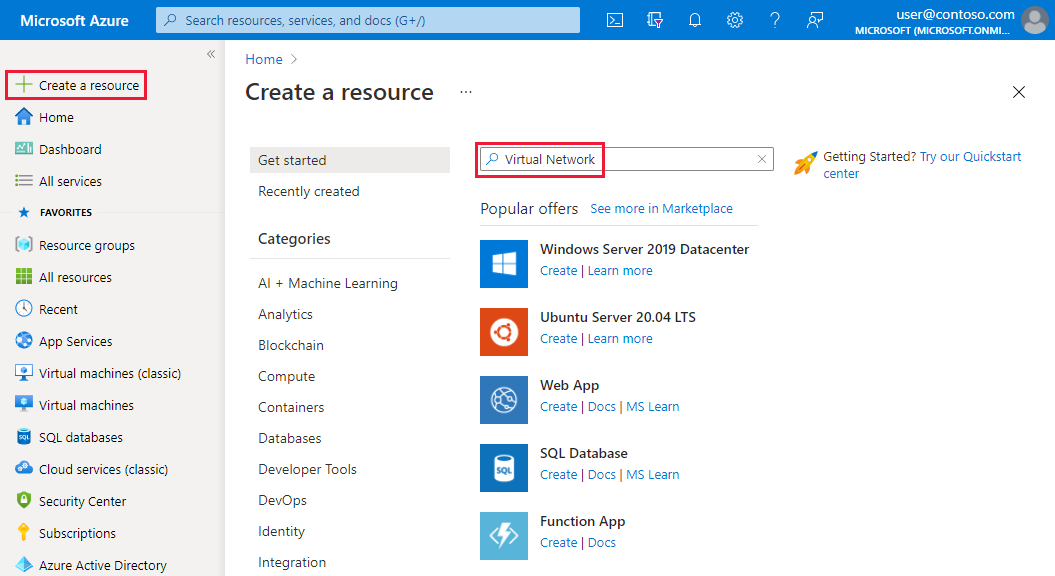
Task: Click the Ubuntu Server 20.04 LTS icon
Action: (x=504, y=331)
